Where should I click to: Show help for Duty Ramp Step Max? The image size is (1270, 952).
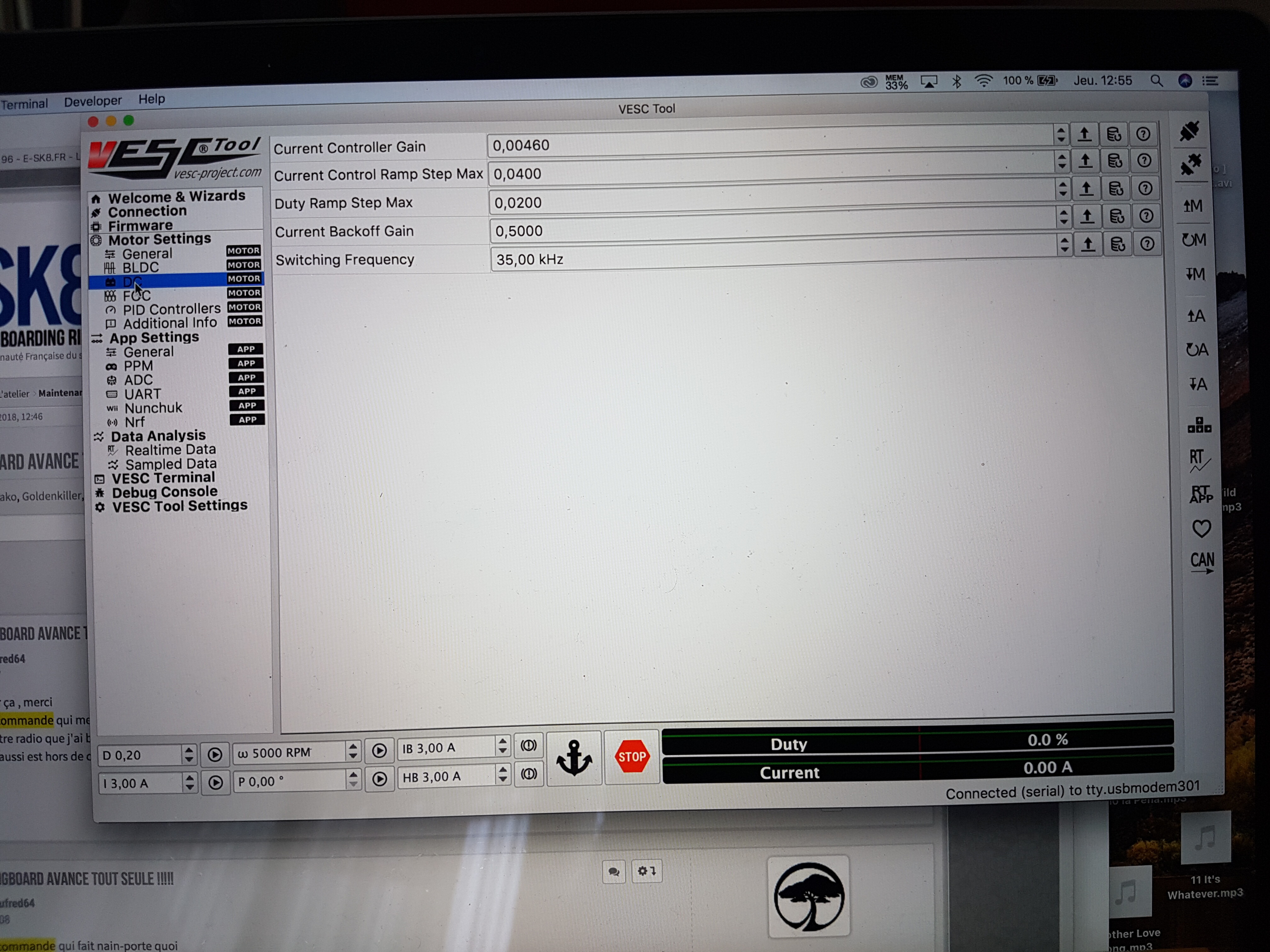1145,188
